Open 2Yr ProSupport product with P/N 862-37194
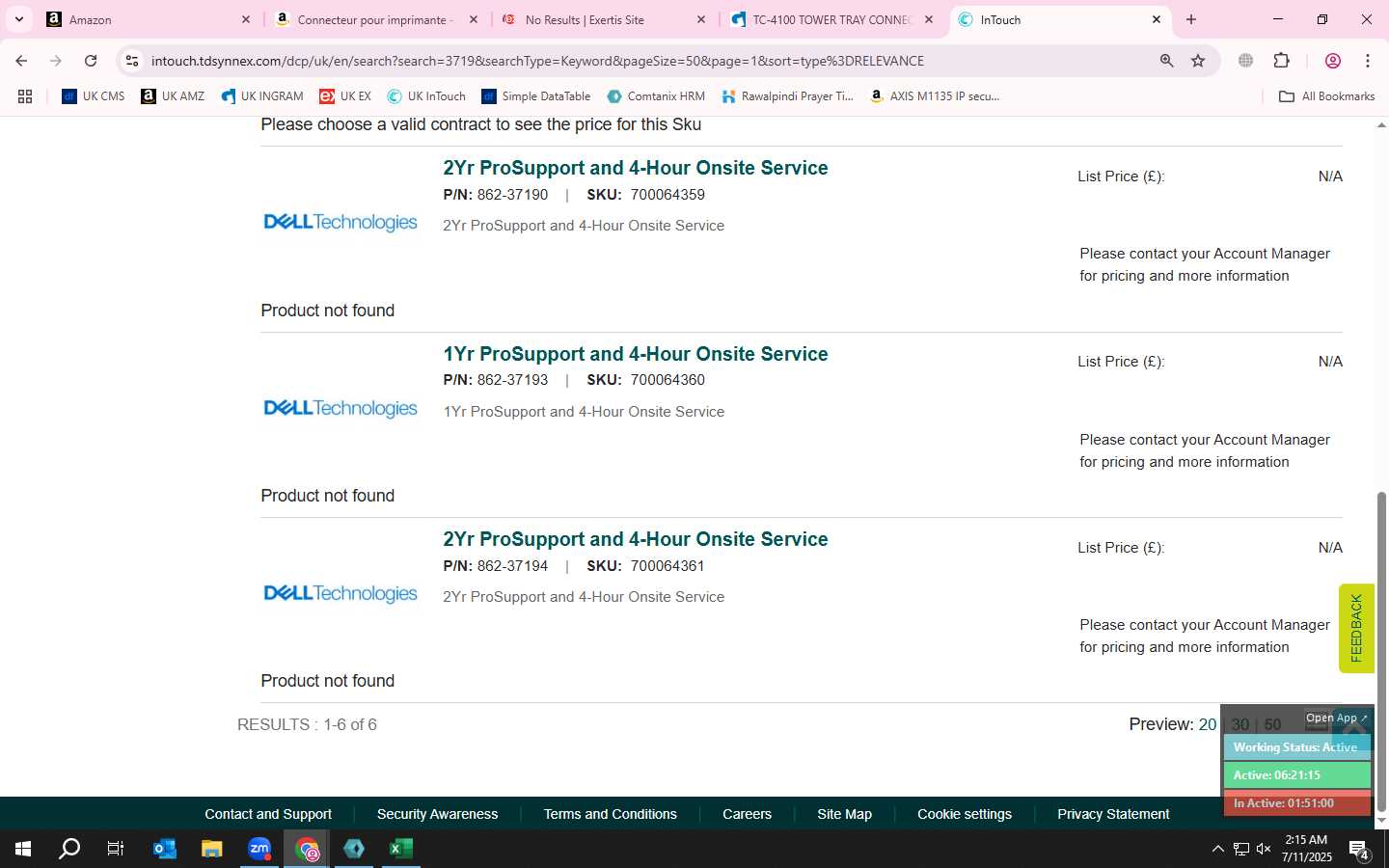Image resolution: width=1389 pixels, height=868 pixels. tap(636, 539)
